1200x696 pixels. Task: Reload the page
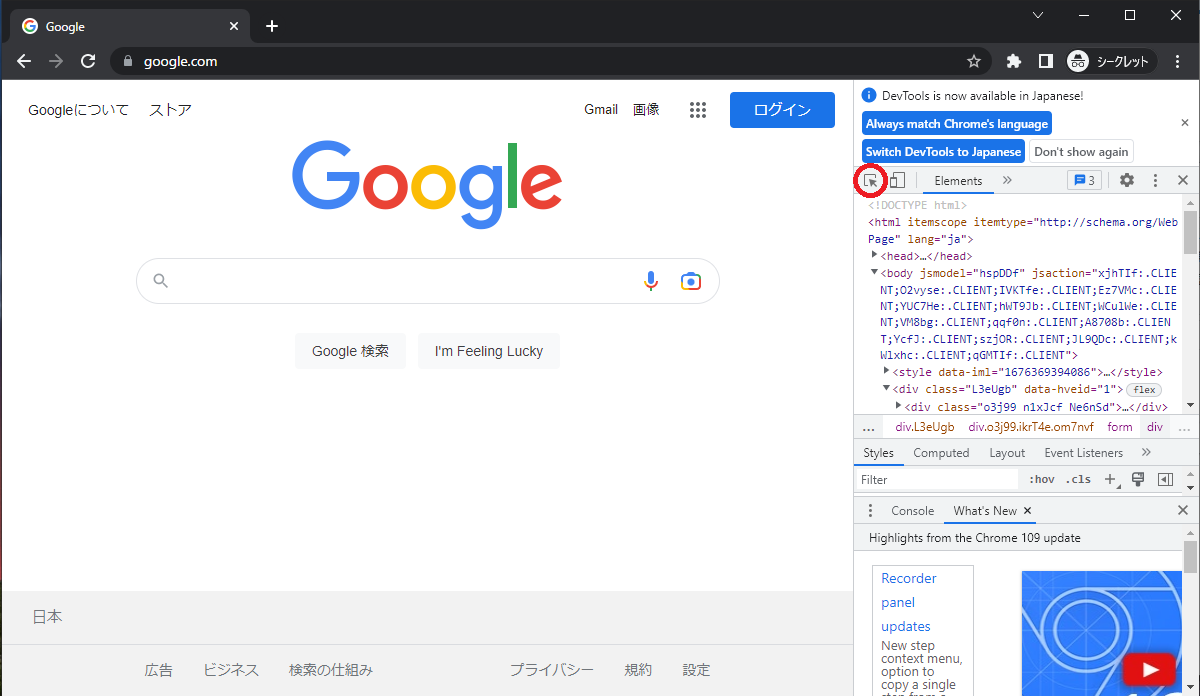88,61
